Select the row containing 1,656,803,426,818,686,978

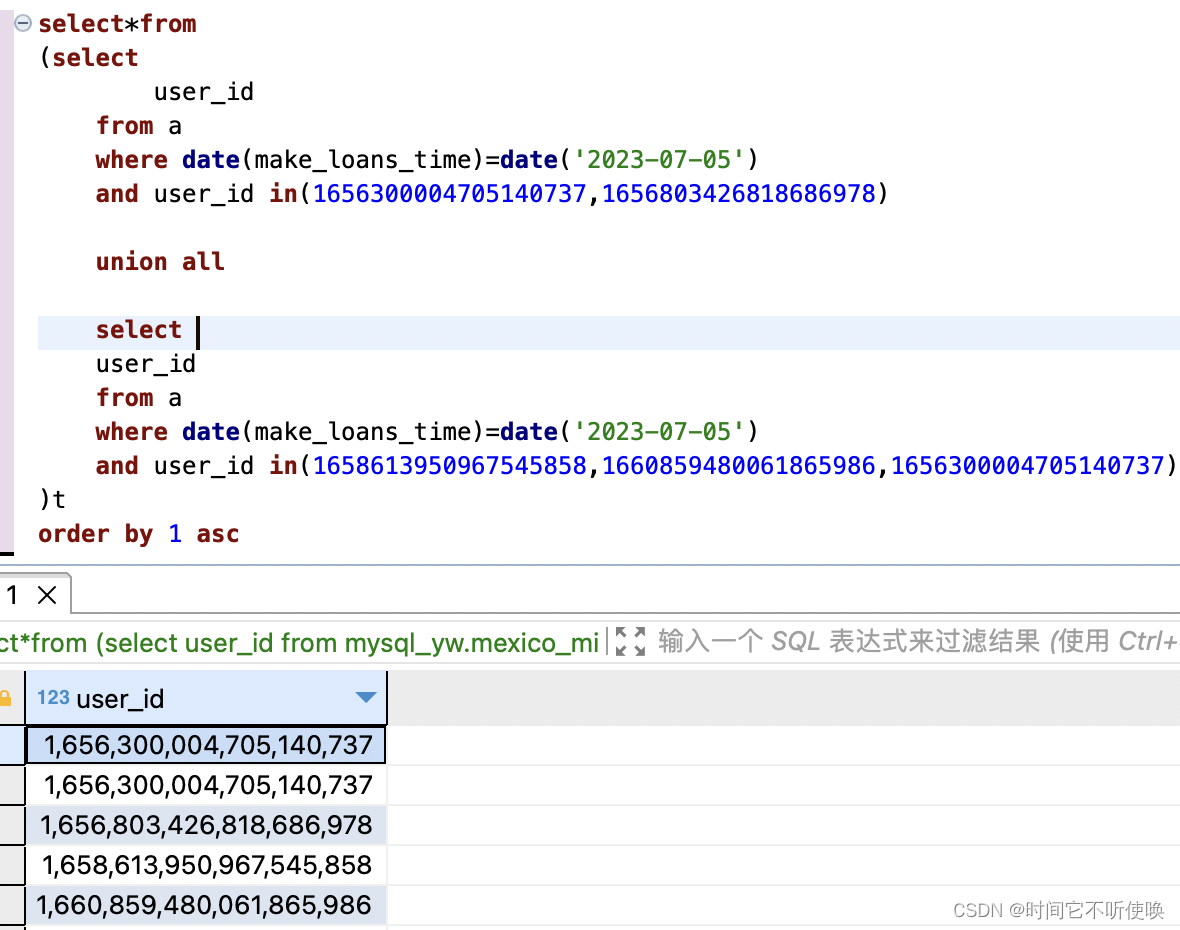(x=206, y=824)
